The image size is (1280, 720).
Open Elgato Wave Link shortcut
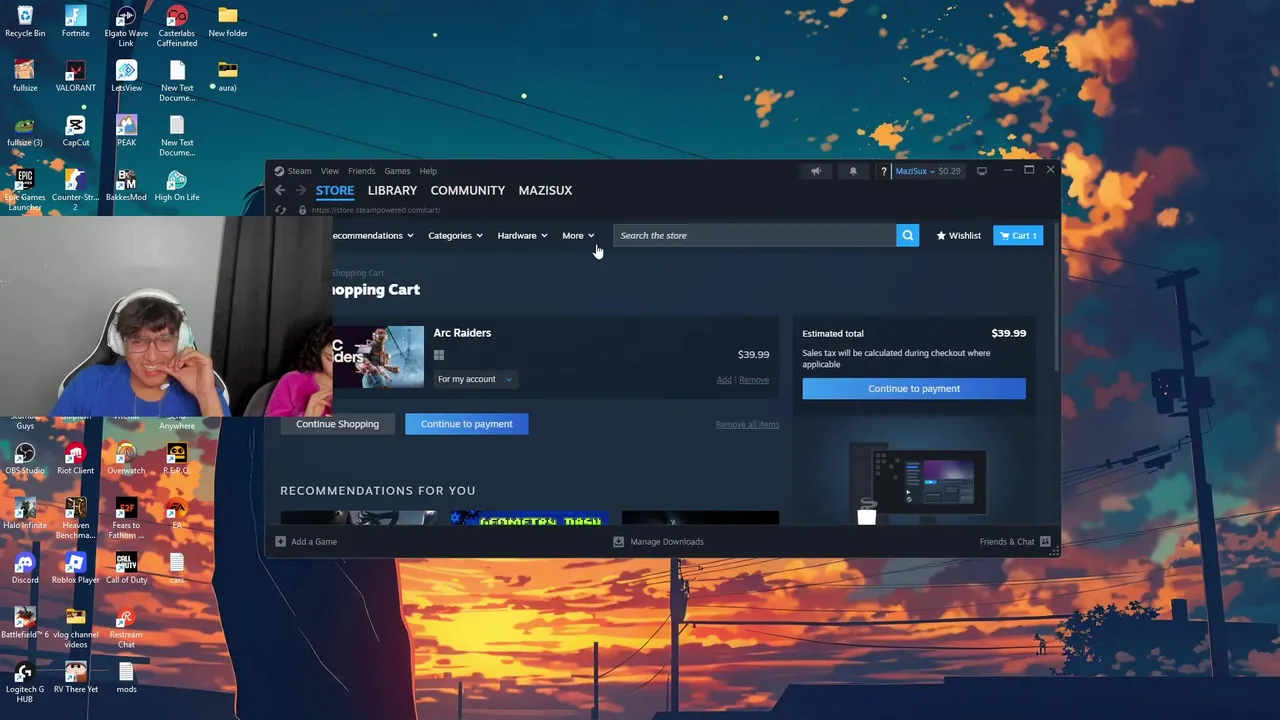pos(126,26)
